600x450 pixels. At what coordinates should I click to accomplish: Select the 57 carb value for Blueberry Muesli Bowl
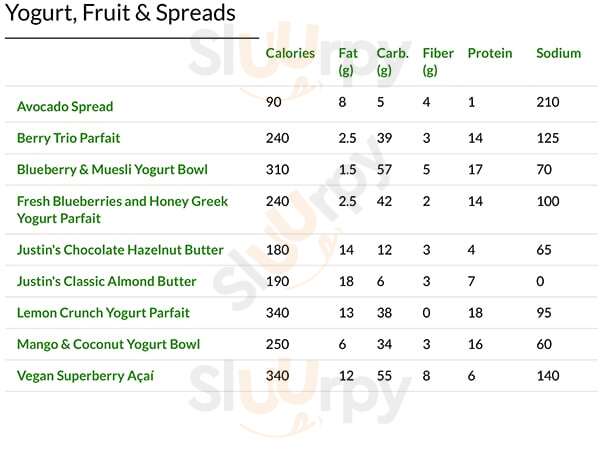(384, 170)
